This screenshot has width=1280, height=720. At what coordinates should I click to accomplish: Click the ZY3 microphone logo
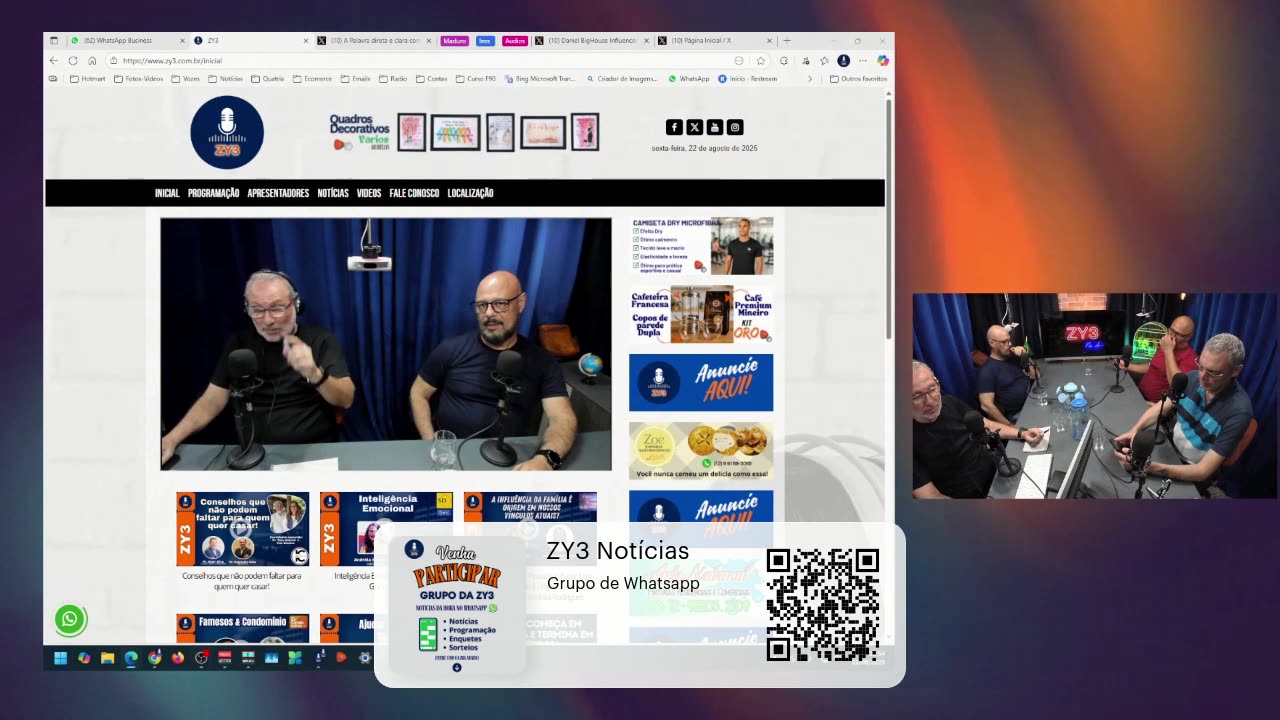tap(227, 132)
